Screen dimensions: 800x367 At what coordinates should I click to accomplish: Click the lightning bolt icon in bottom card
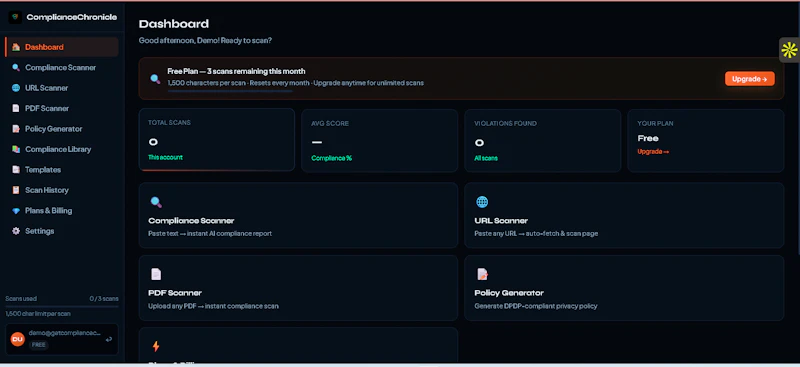[156, 346]
